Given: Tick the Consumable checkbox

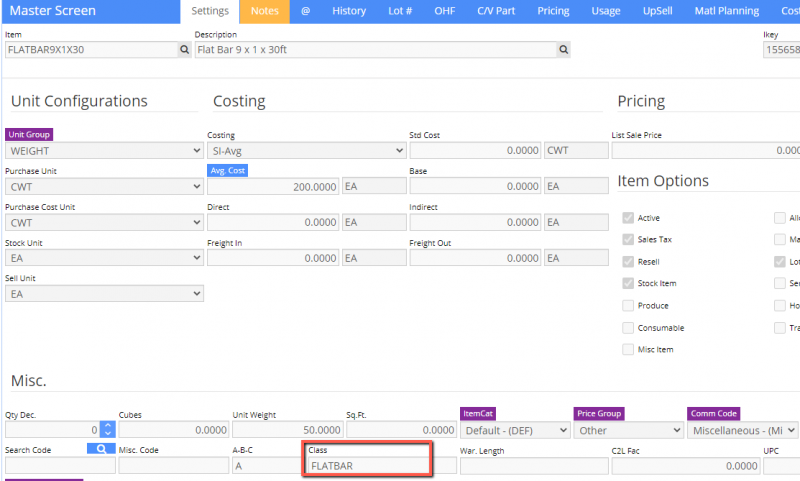Looking at the screenshot, I should click(x=628, y=328).
